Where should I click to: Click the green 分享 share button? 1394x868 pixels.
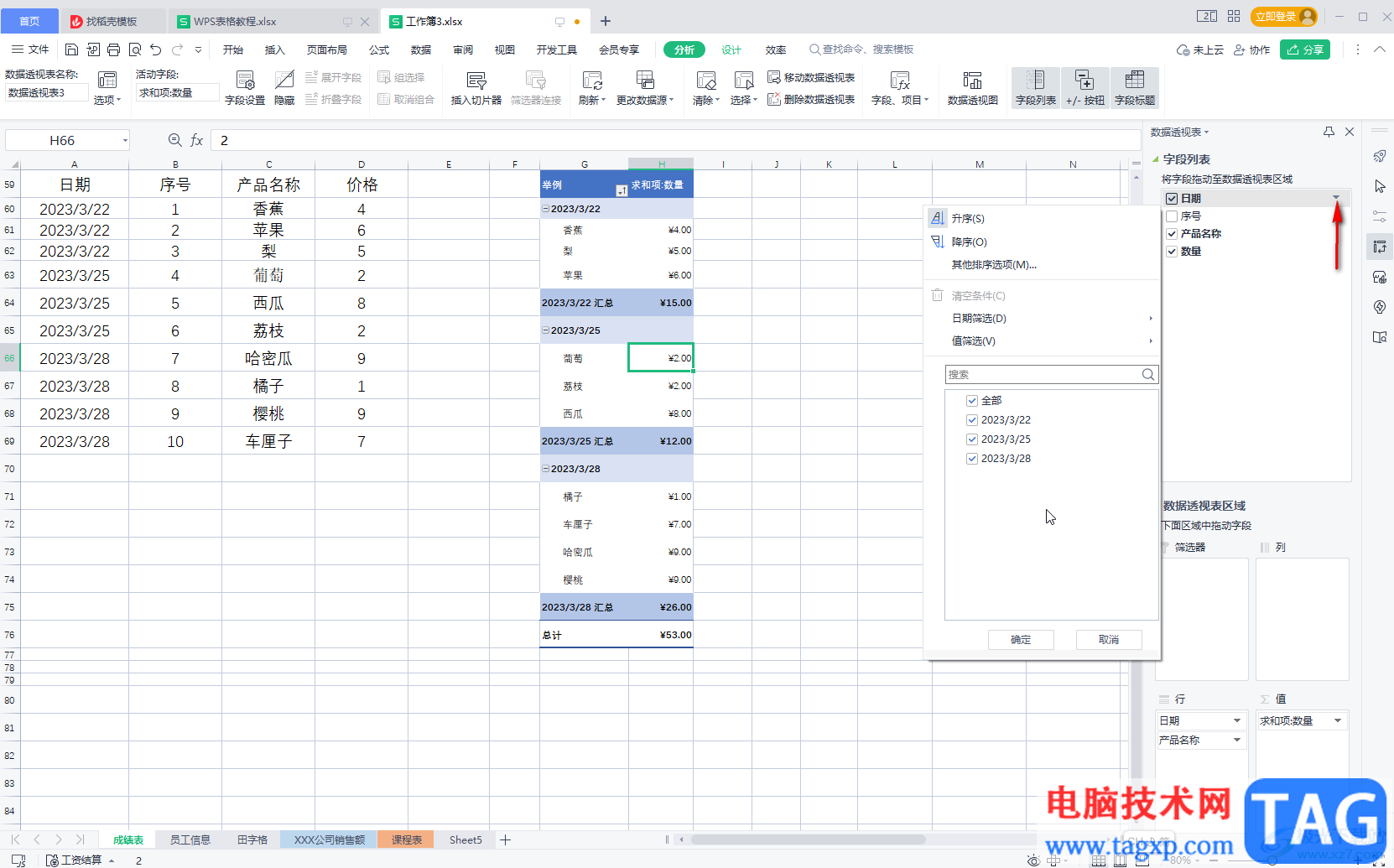coord(1305,49)
